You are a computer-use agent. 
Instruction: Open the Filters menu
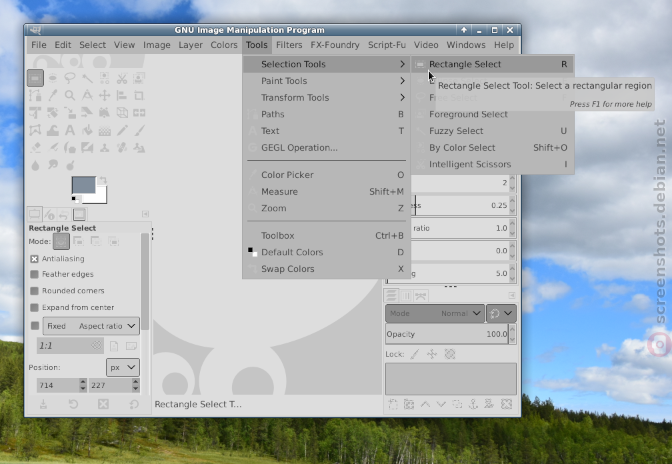tap(289, 45)
